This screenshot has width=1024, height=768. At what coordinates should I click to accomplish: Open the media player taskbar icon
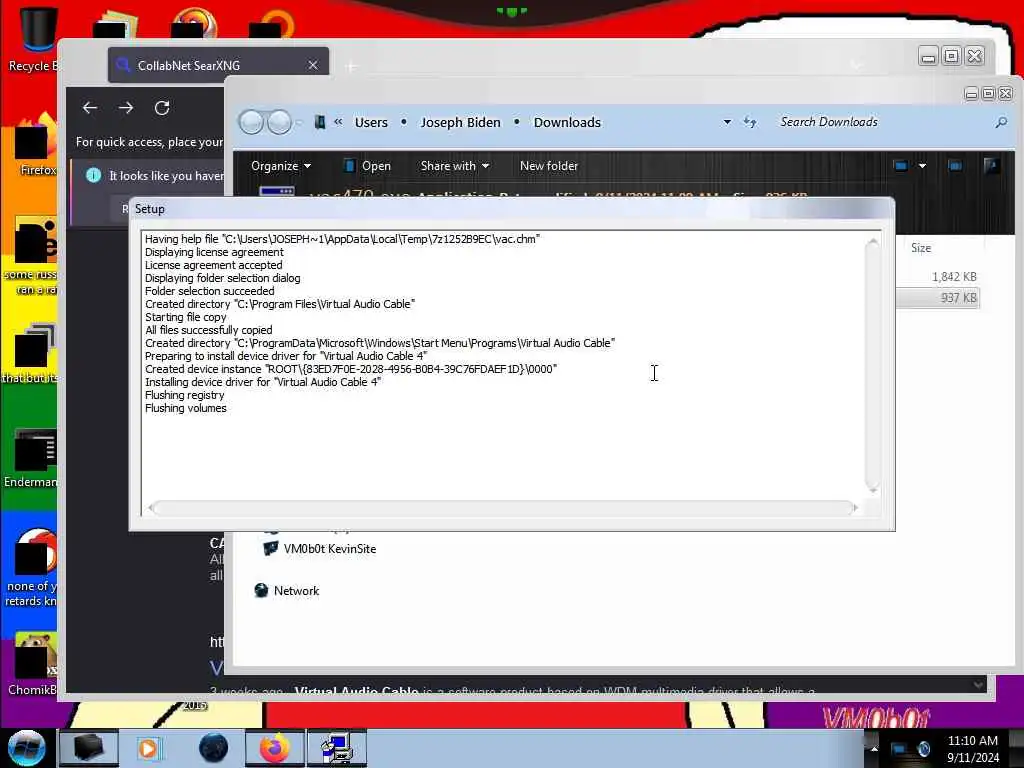(150, 748)
